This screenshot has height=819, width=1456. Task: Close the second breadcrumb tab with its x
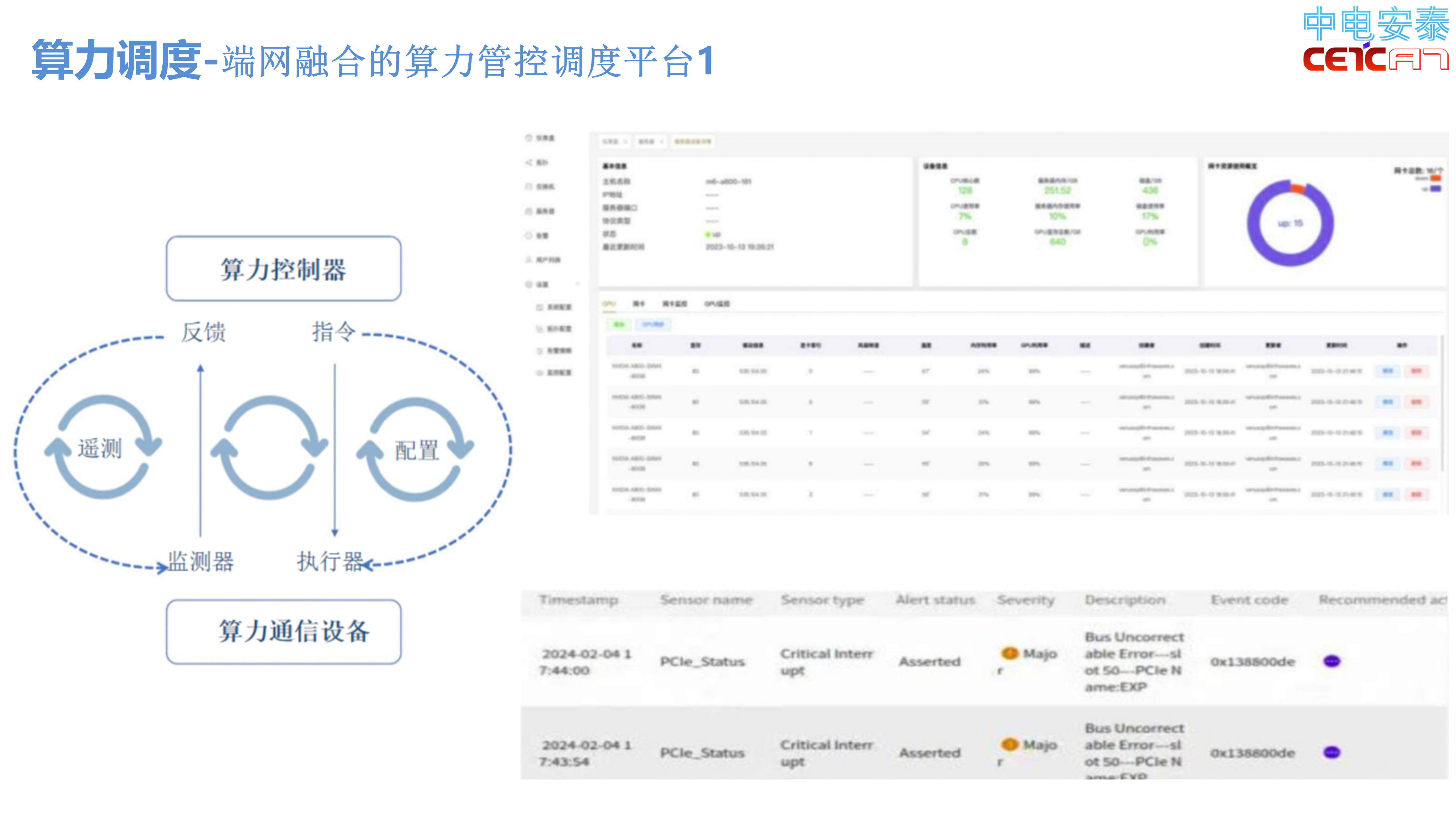(661, 141)
